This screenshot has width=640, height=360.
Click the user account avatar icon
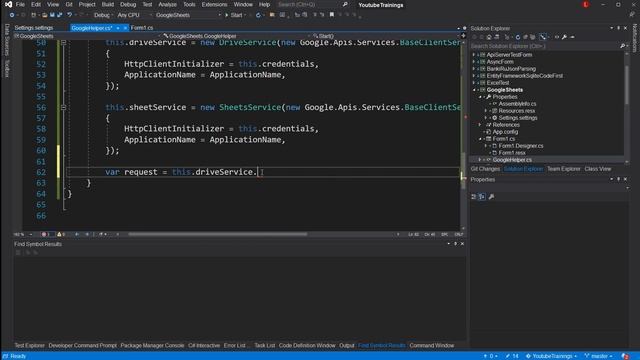(x=586, y=4)
